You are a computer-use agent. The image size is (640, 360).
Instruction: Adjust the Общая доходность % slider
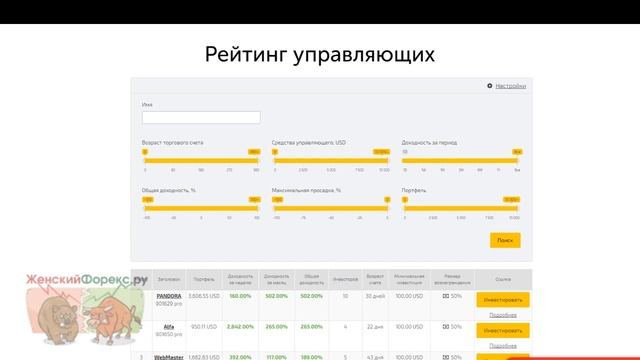[x=201, y=208]
